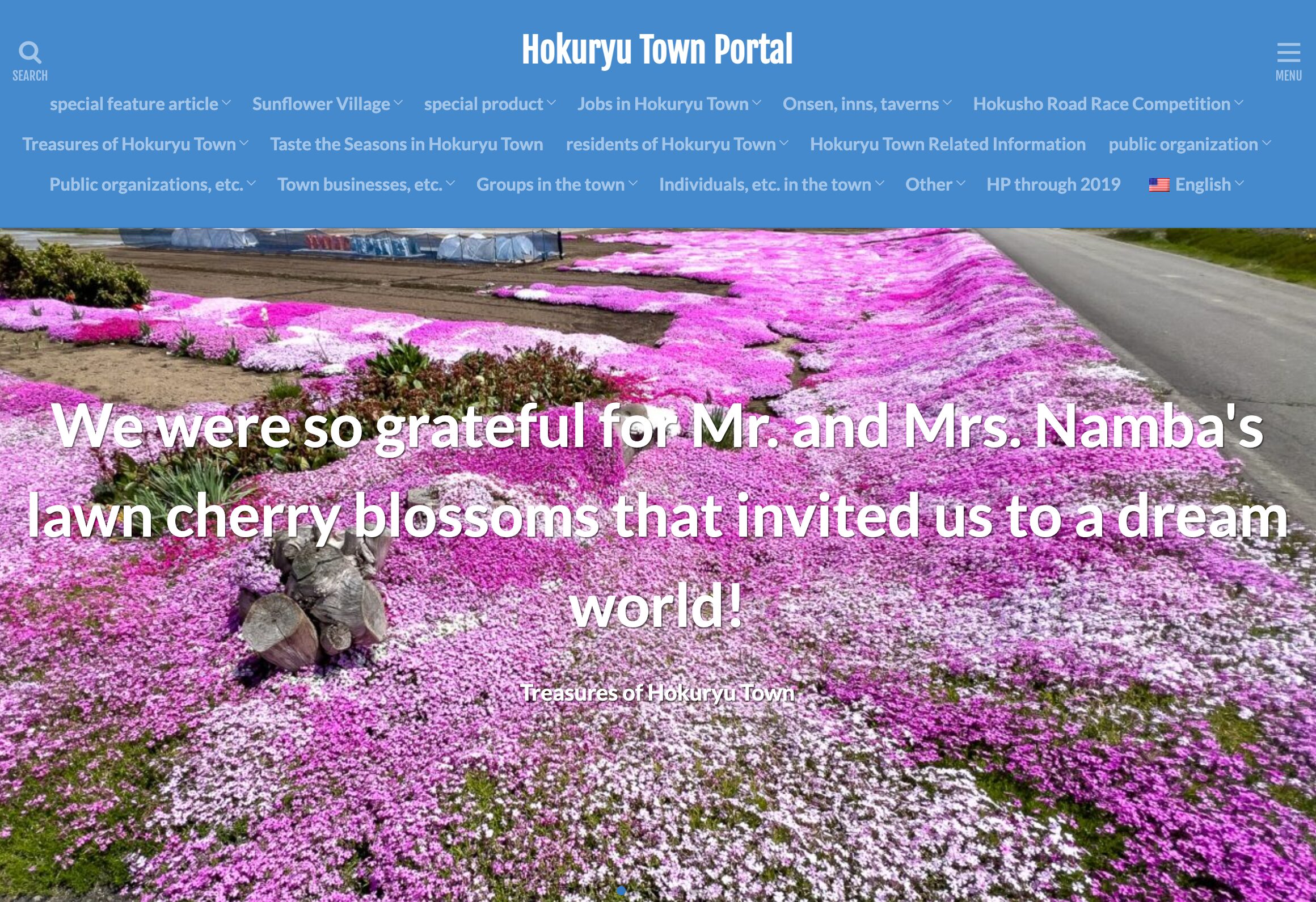The width and height of the screenshot is (1316, 902).
Task: Go to Taste the Seasons in Hokuryu Town
Action: coord(406,144)
